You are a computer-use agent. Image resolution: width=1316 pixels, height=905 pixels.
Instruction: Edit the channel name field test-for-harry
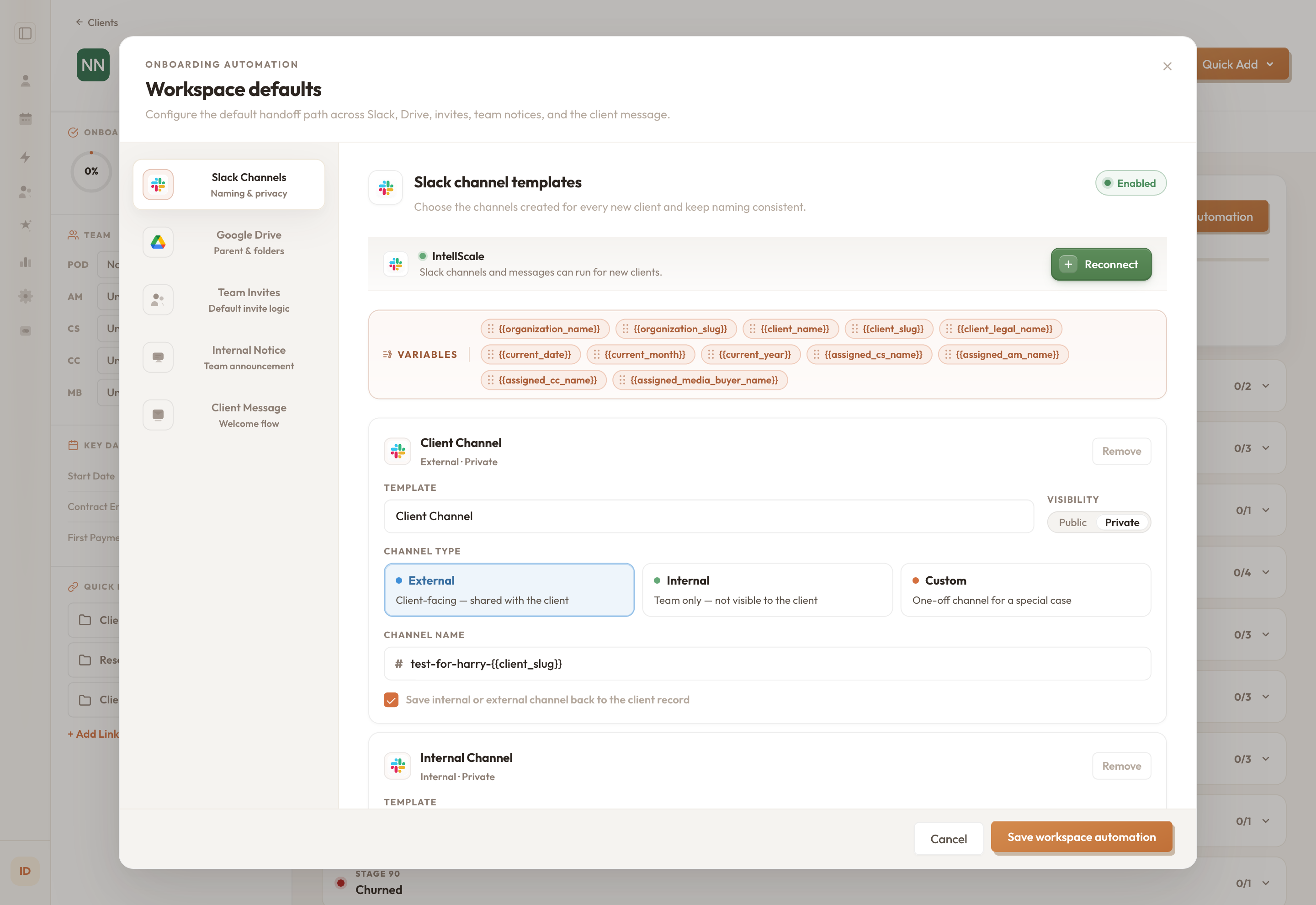(x=767, y=664)
